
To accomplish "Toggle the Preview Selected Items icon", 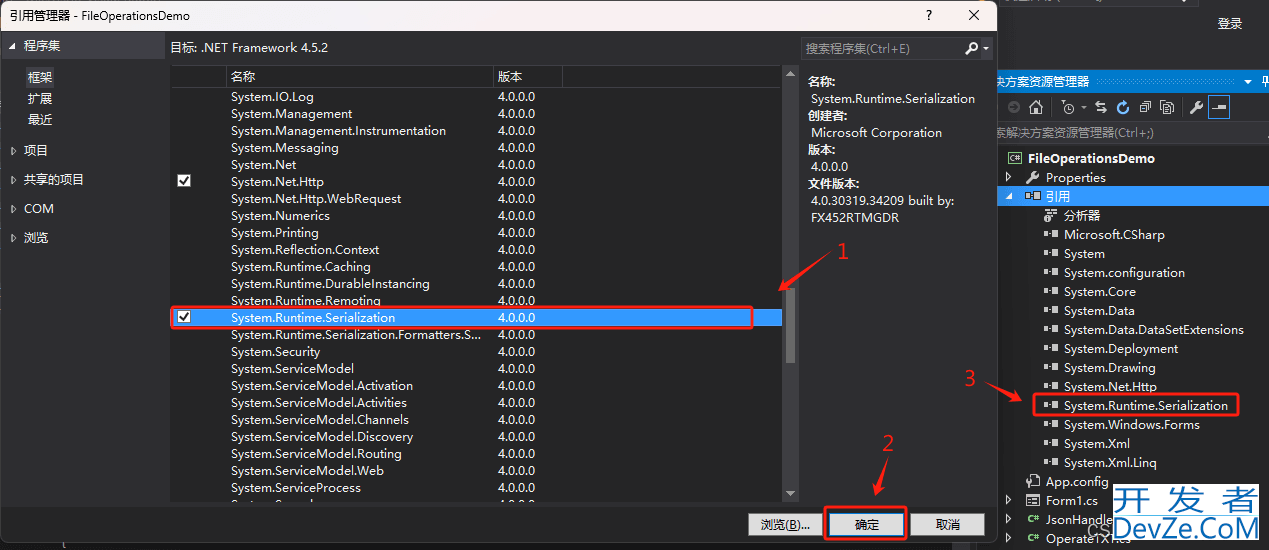I will coord(1219,107).
